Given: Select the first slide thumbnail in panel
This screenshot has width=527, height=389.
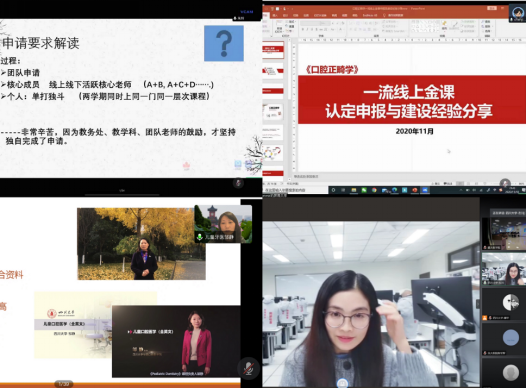Looking at the screenshot, I should pos(273,51).
